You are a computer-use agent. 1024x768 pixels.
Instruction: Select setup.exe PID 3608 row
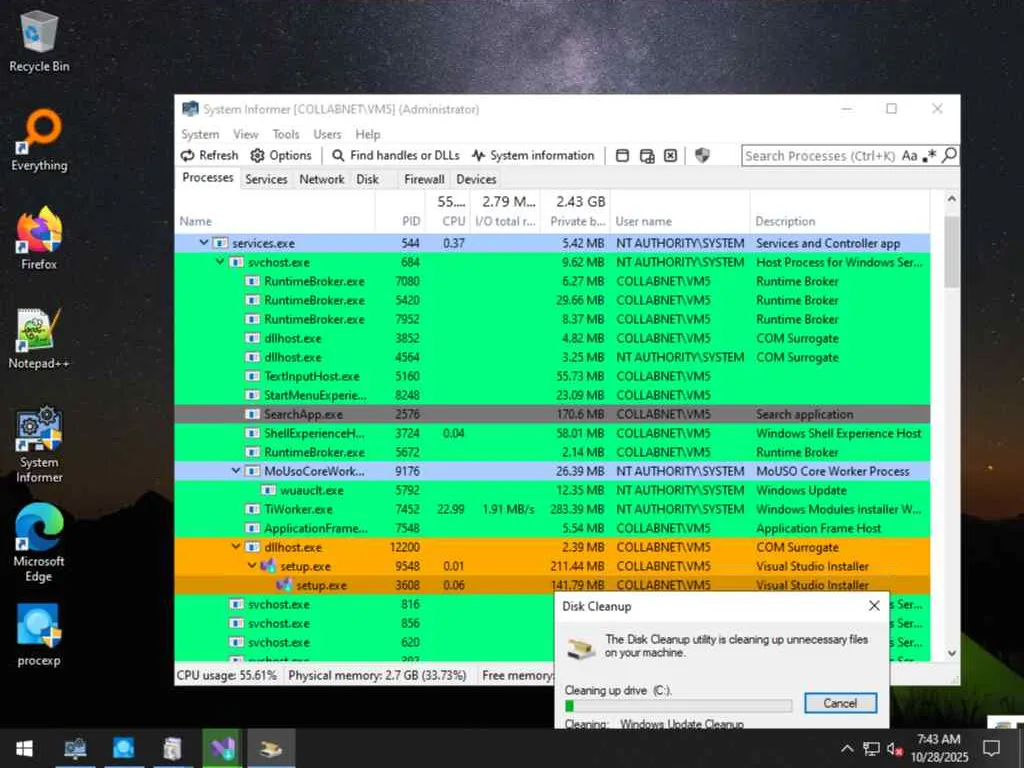click(x=552, y=585)
